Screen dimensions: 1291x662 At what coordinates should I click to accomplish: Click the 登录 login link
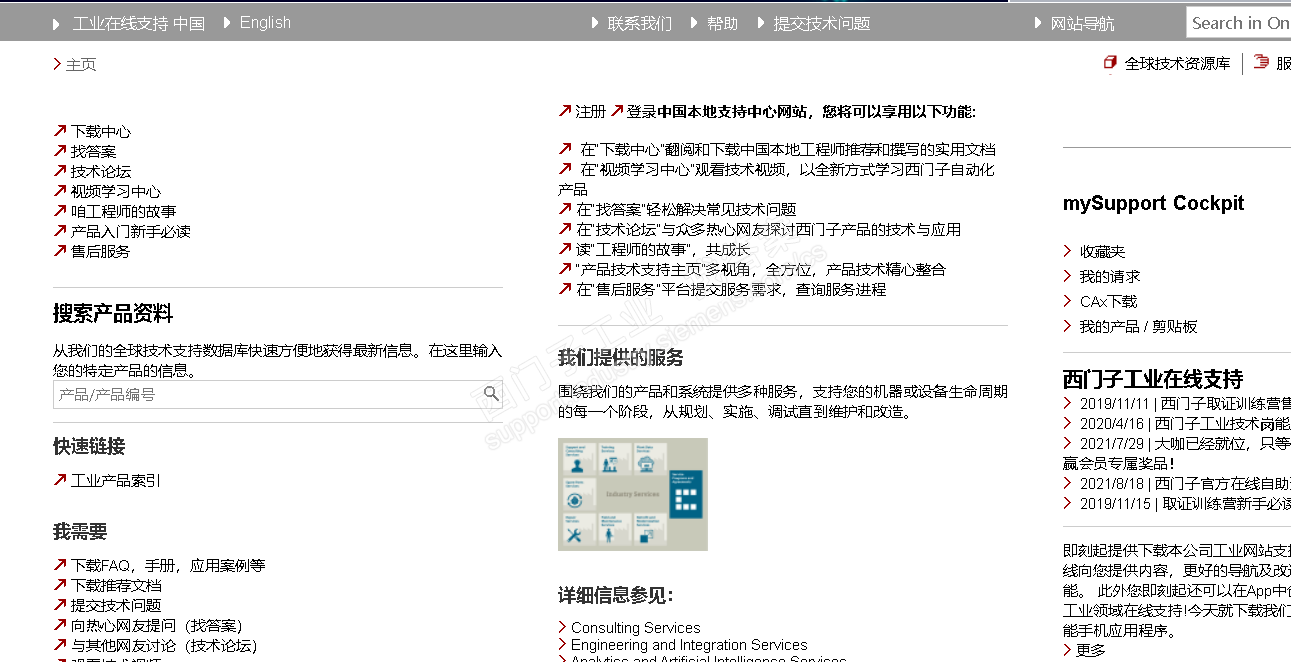[x=642, y=111]
